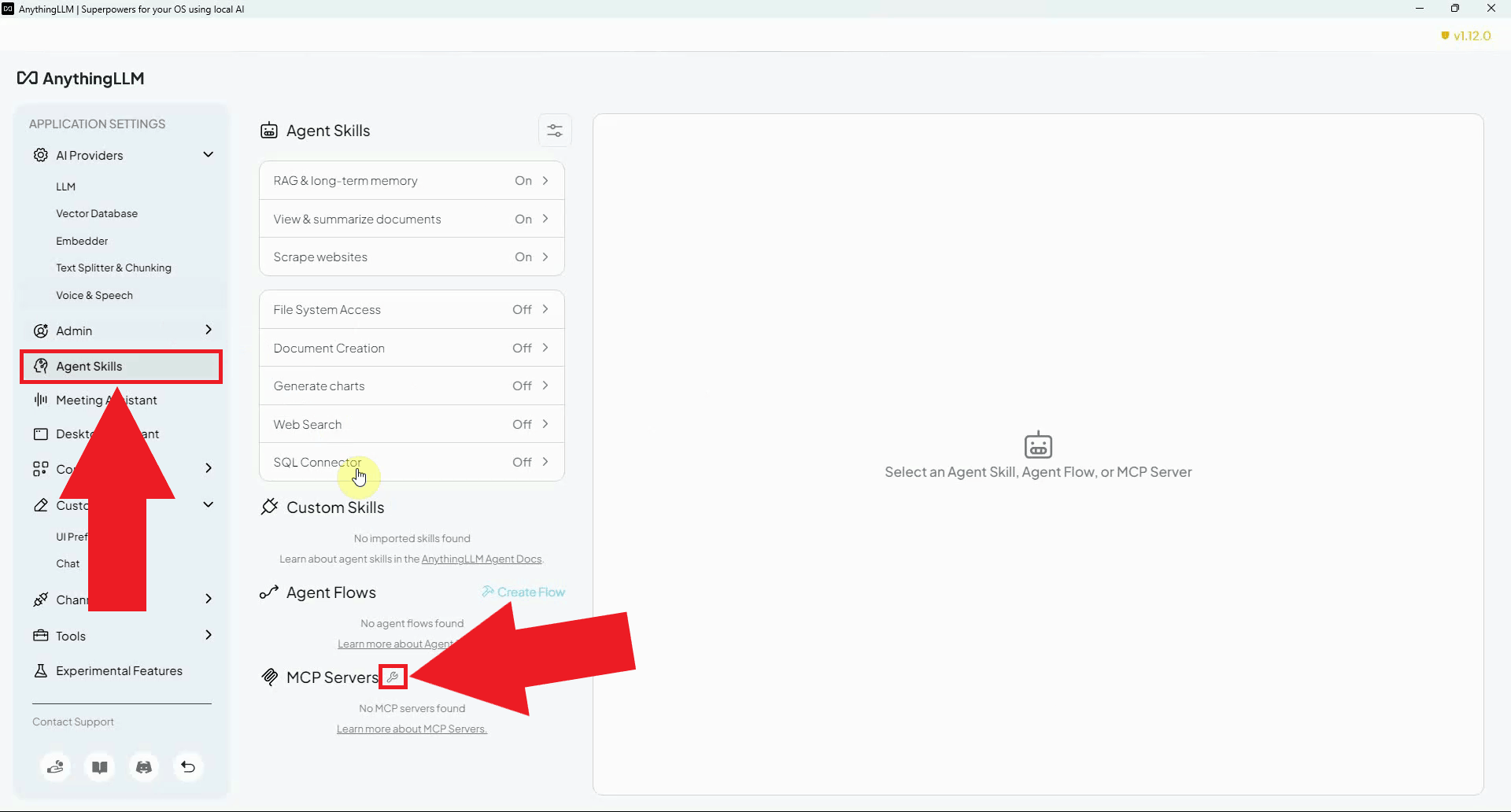
Task: Click the Experimental Features flask icon
Action: pos(41,670)
